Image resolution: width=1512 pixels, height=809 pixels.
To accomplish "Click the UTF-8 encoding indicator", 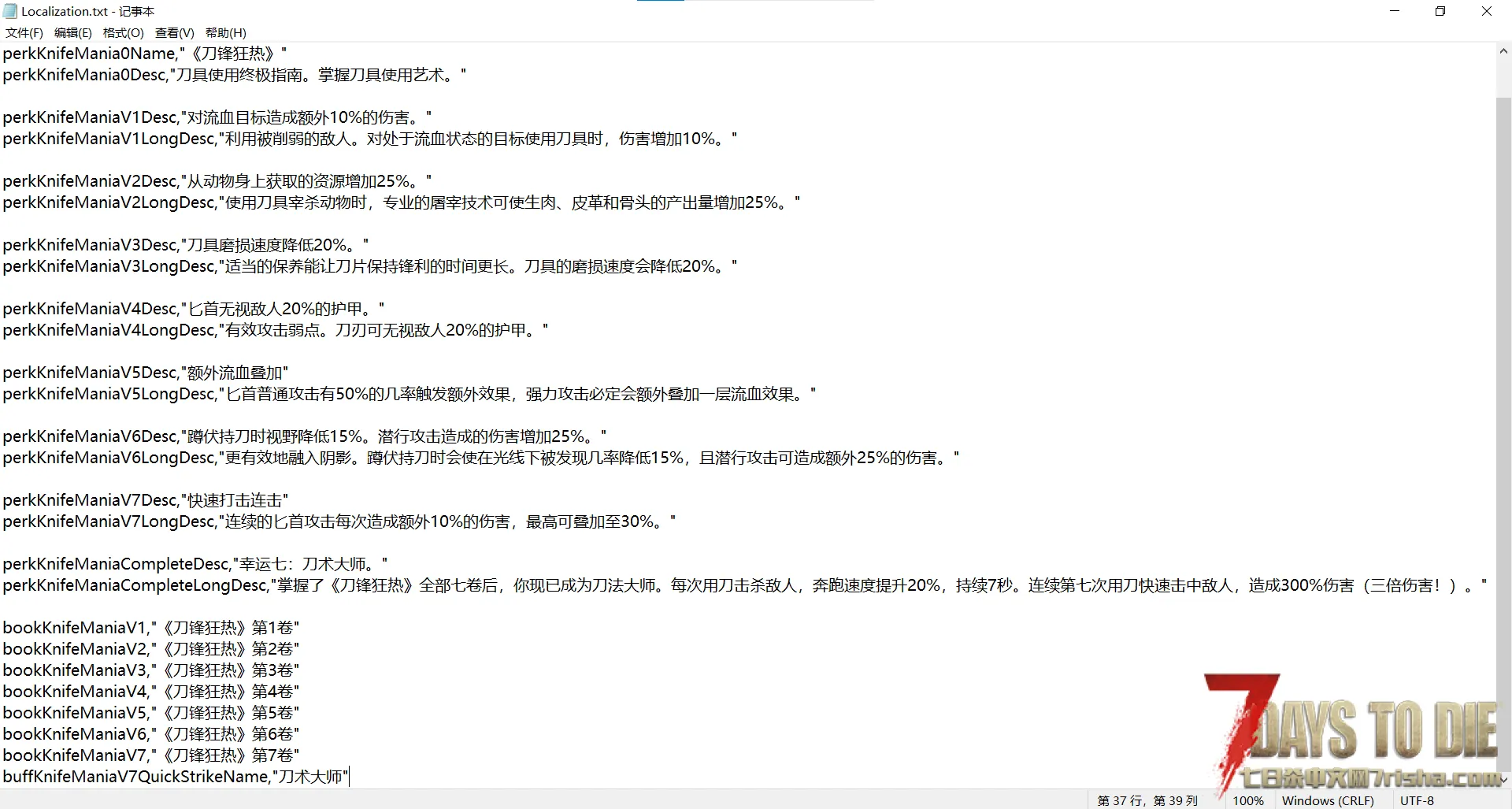I will (x=1417, y=800).
